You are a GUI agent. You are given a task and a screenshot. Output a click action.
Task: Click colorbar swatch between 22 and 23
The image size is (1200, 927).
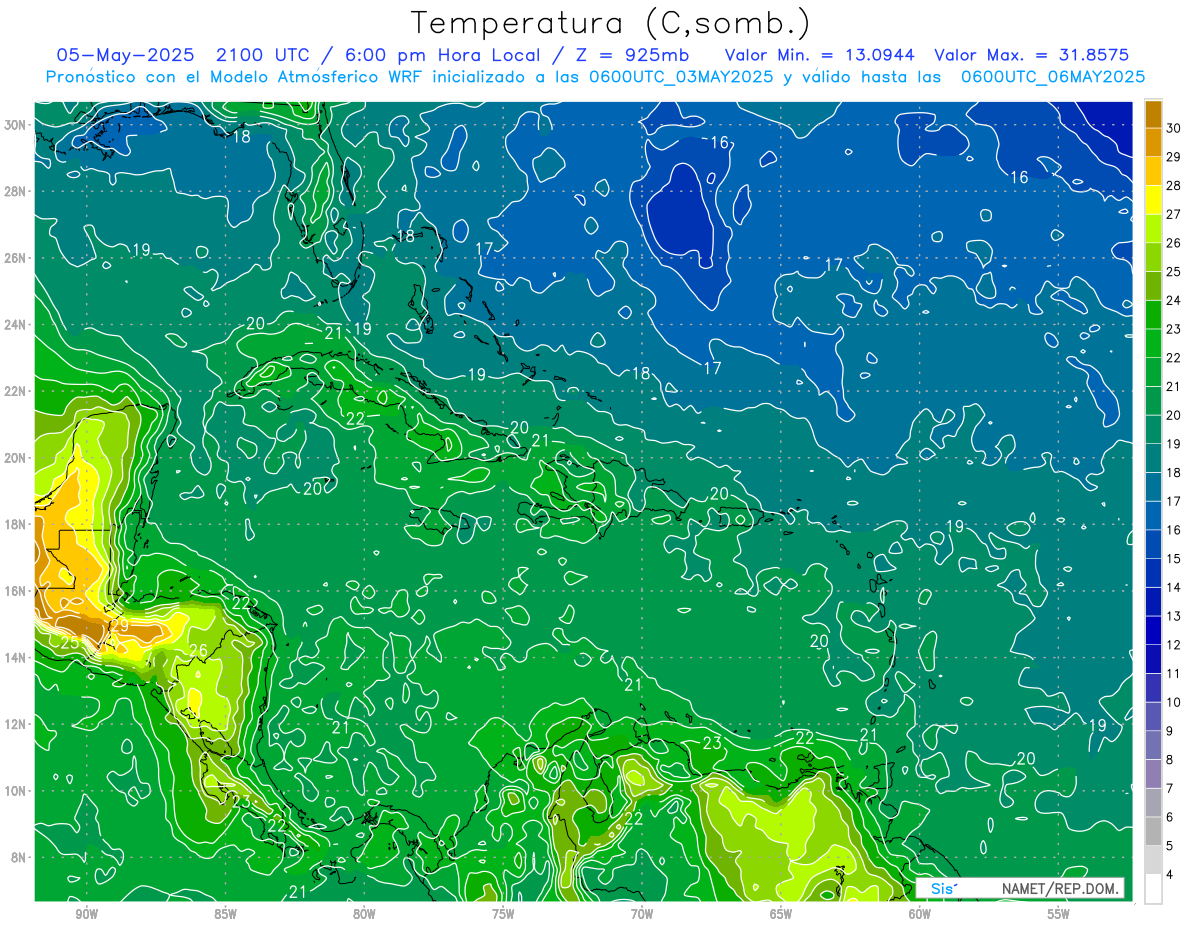(x=1153, y=343)
